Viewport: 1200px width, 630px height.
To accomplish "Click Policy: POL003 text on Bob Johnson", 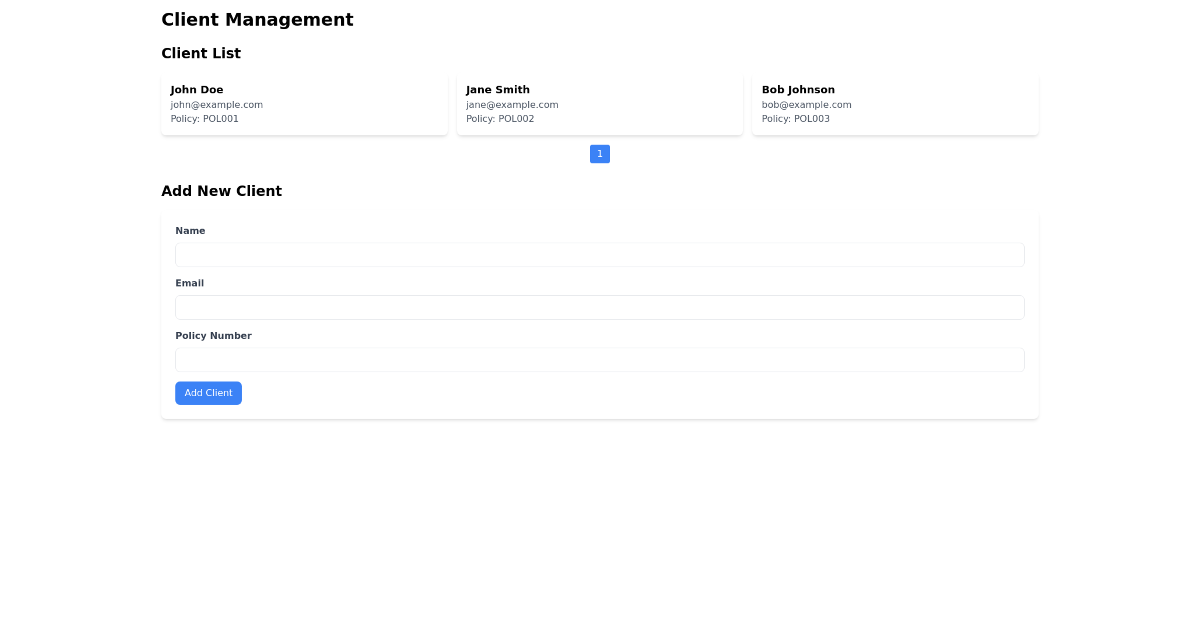I will click(795, 119).
